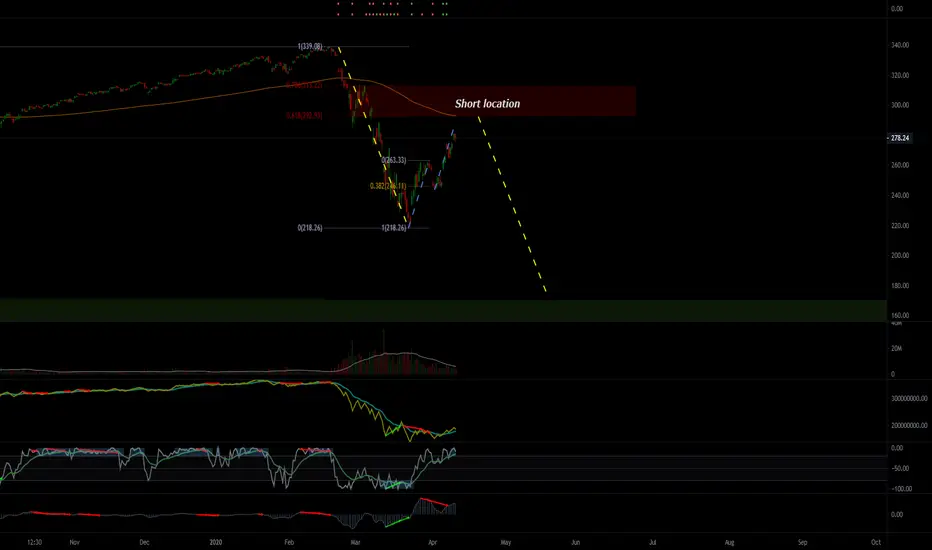This screenshot has height=550, width=932.
Task: Click the Jun label on time axis
Action: pos(575,542)
